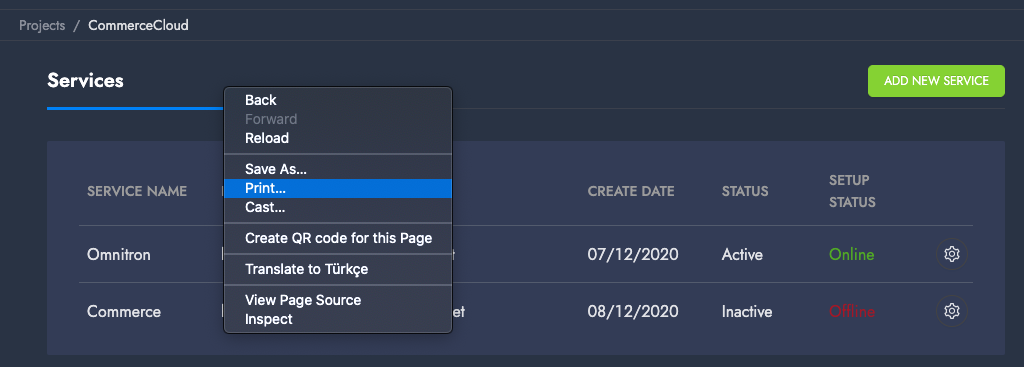Click the SERVICE NAME column header

click(137, 191)
